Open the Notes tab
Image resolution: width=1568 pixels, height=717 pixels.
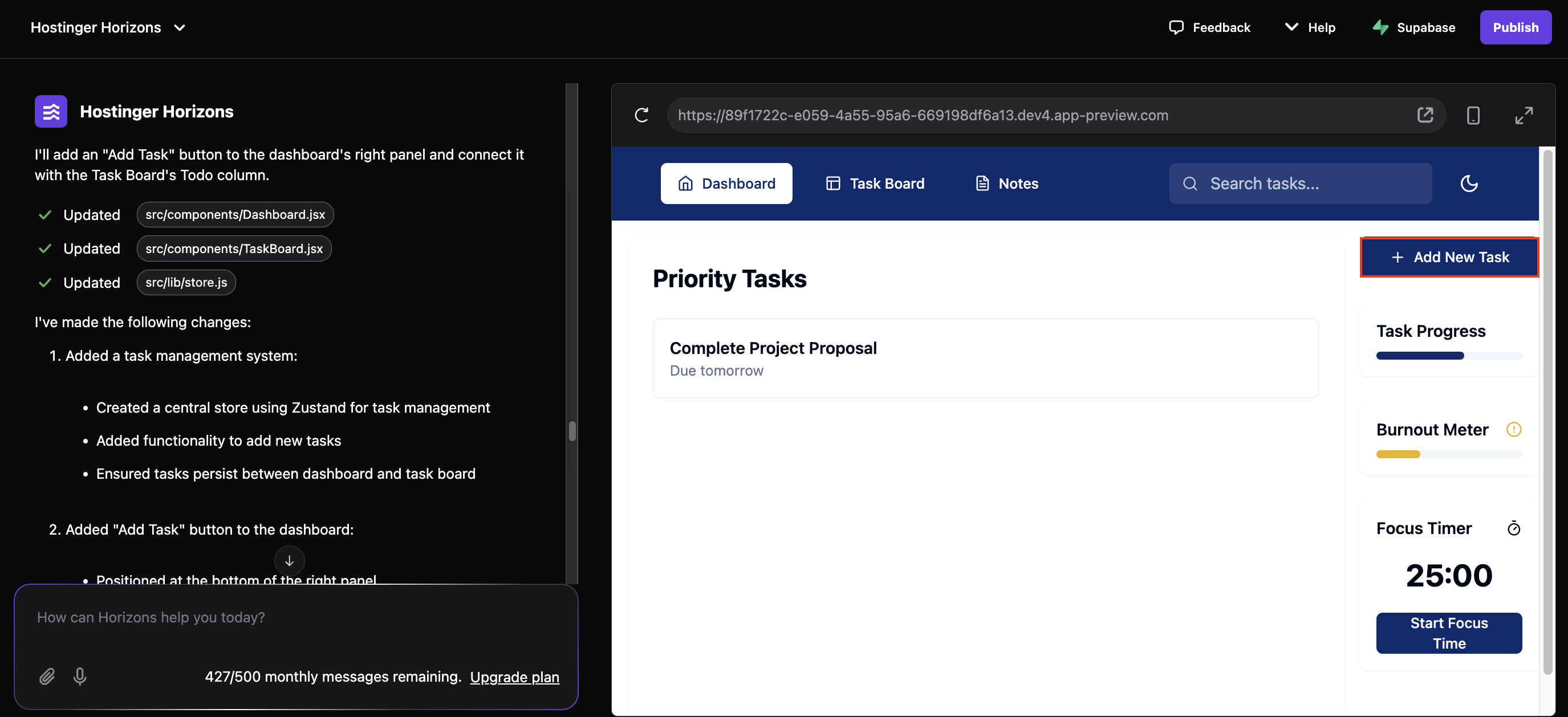coord(1007,183)
